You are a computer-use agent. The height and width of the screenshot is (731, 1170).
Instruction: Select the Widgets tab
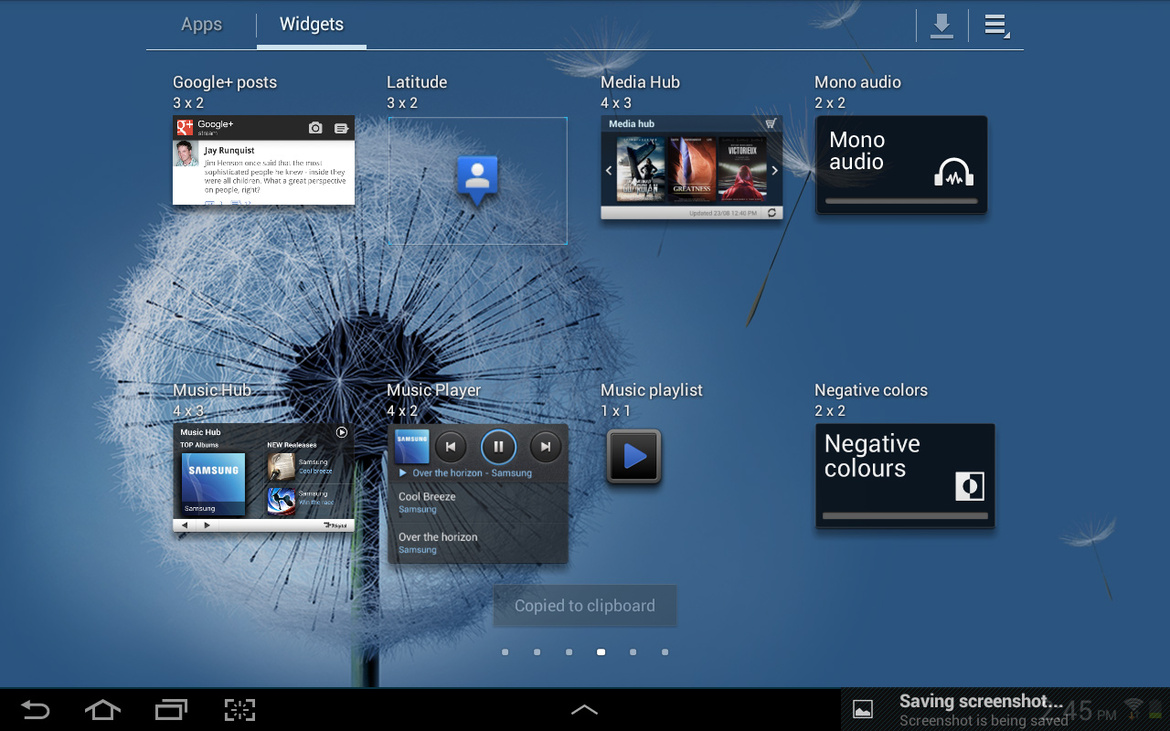(311, 25)
